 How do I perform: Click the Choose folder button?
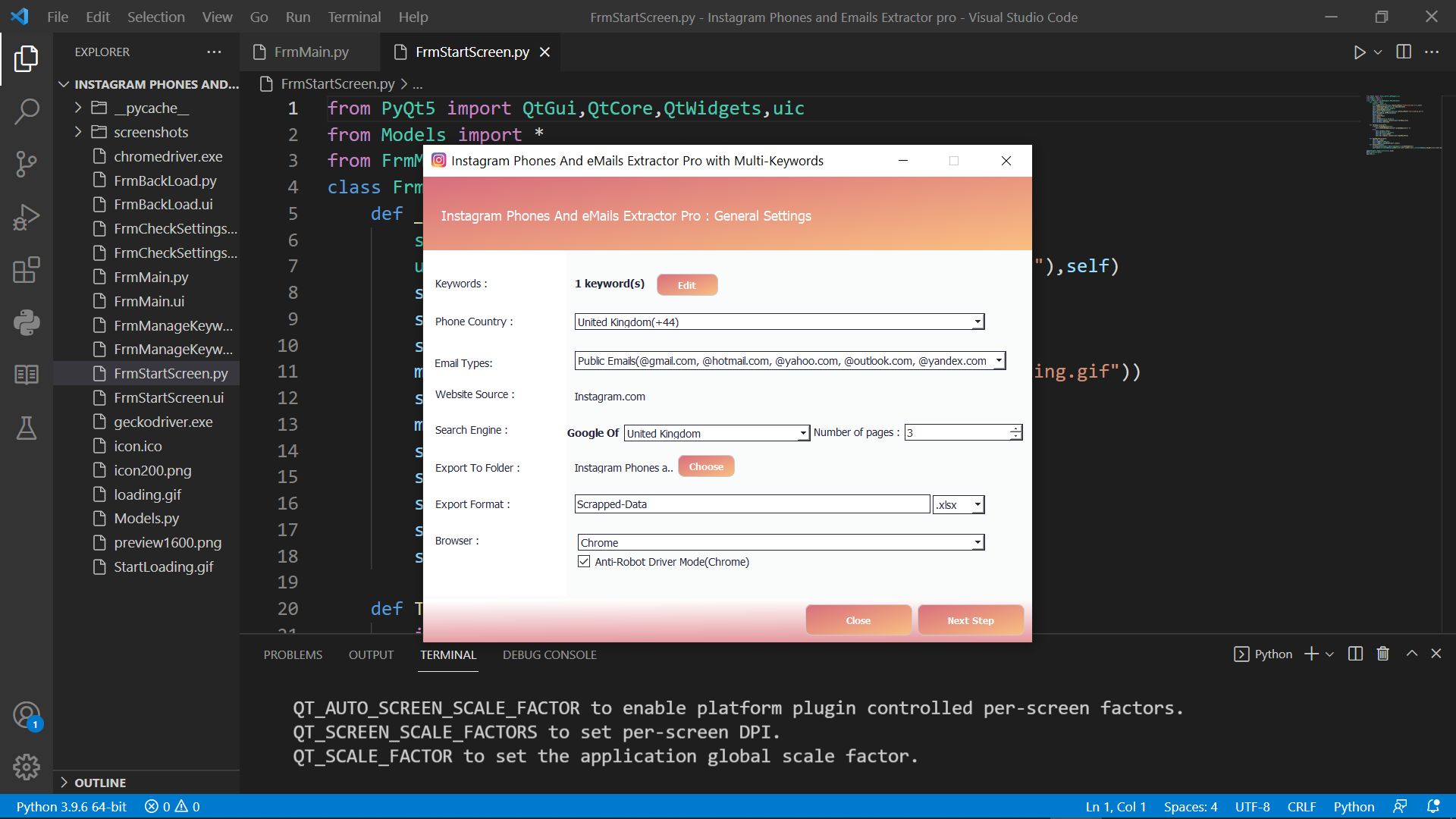[706, 466]
